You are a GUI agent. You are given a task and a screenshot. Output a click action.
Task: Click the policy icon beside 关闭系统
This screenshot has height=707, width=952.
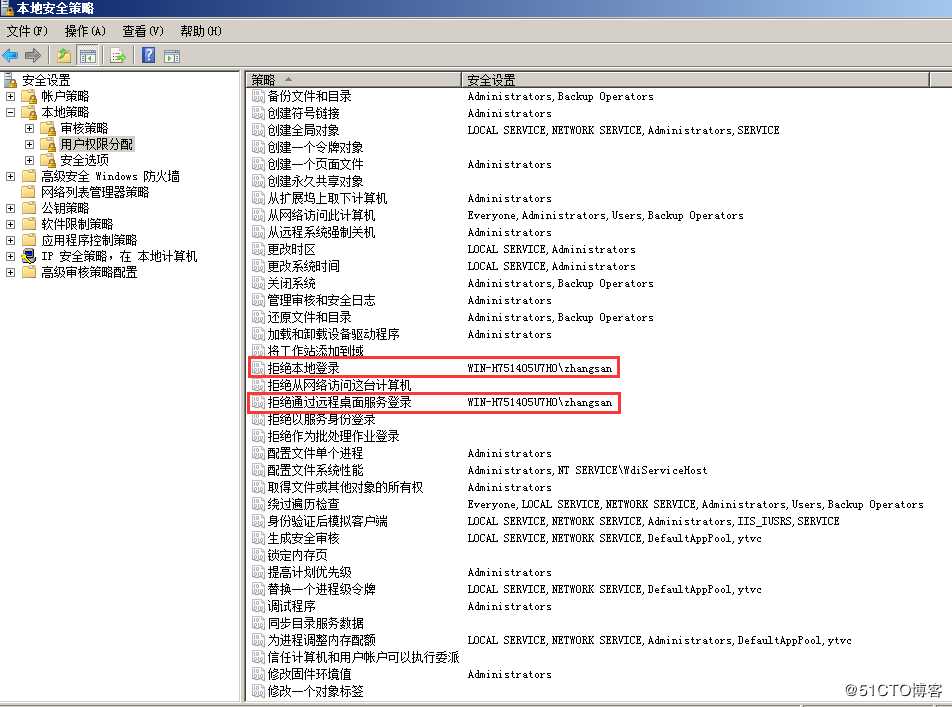click(x=258, y=283)
